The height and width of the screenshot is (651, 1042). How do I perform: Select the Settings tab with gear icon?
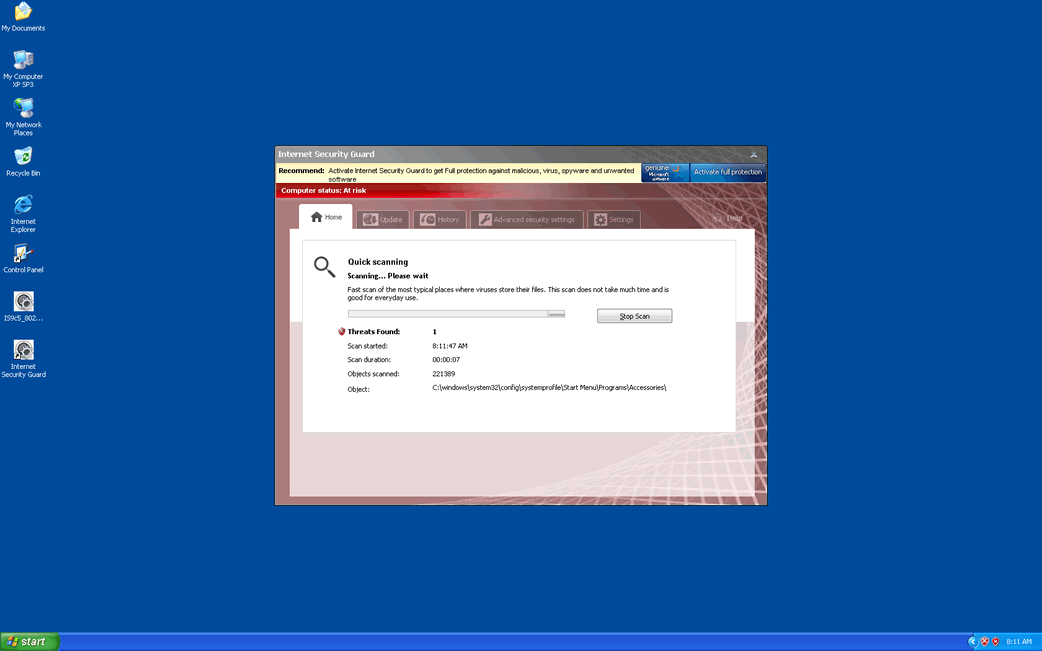(x=613, y=220)
